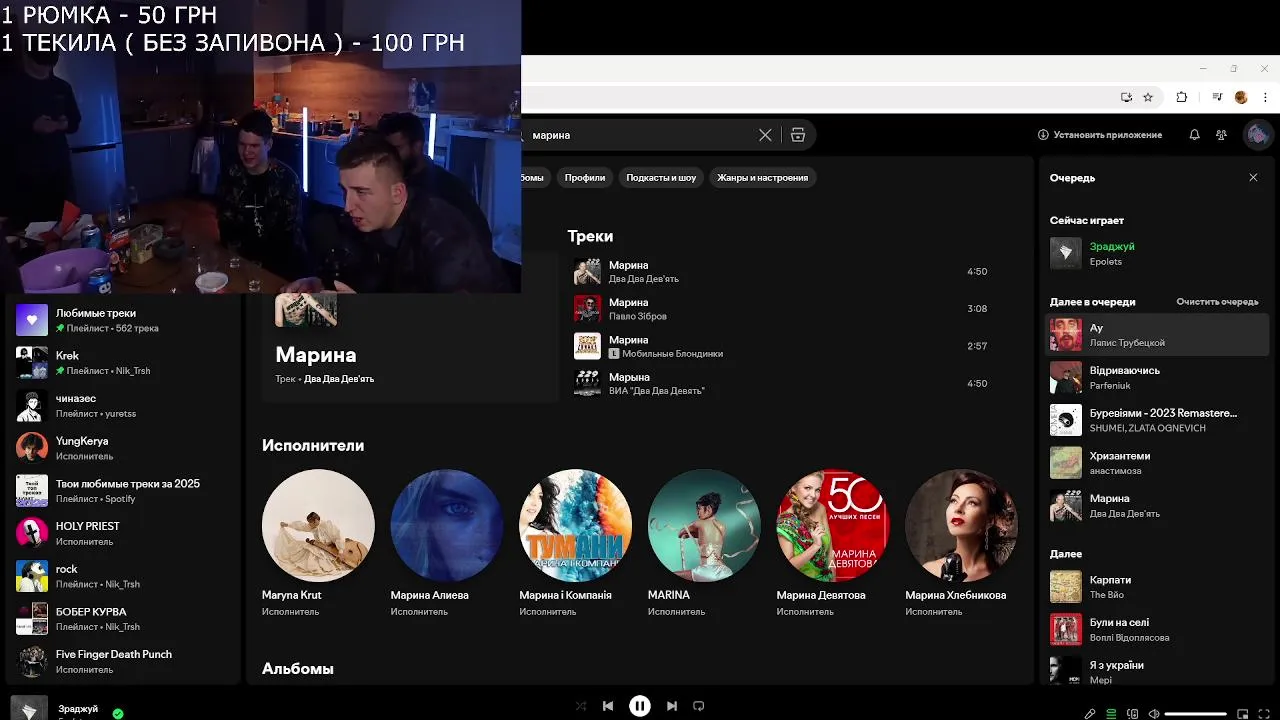Bookmark this page with the star icon
Viewport: 1280px width, 720px height.
pos(1148,97)
